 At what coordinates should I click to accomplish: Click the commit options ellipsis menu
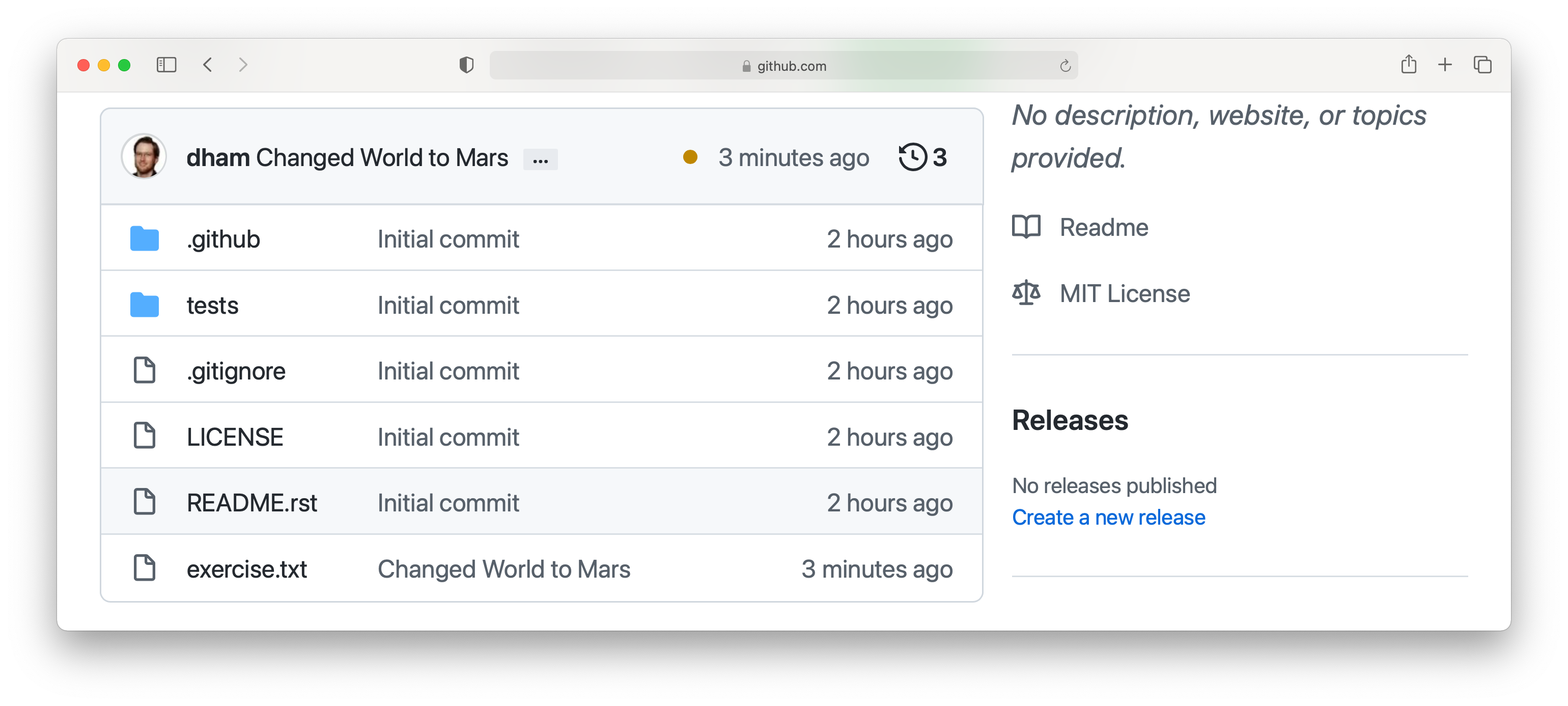(x=540, y=158)
